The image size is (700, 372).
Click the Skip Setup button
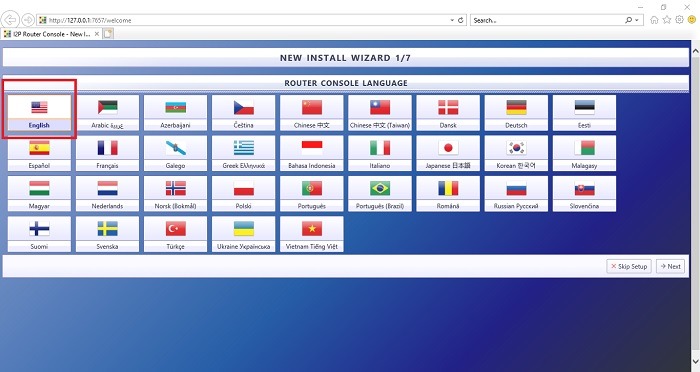[629, 266]
